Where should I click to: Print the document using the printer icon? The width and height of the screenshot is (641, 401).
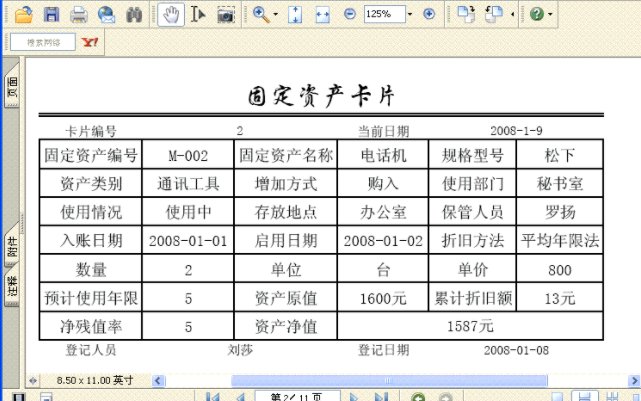point(78,15)
